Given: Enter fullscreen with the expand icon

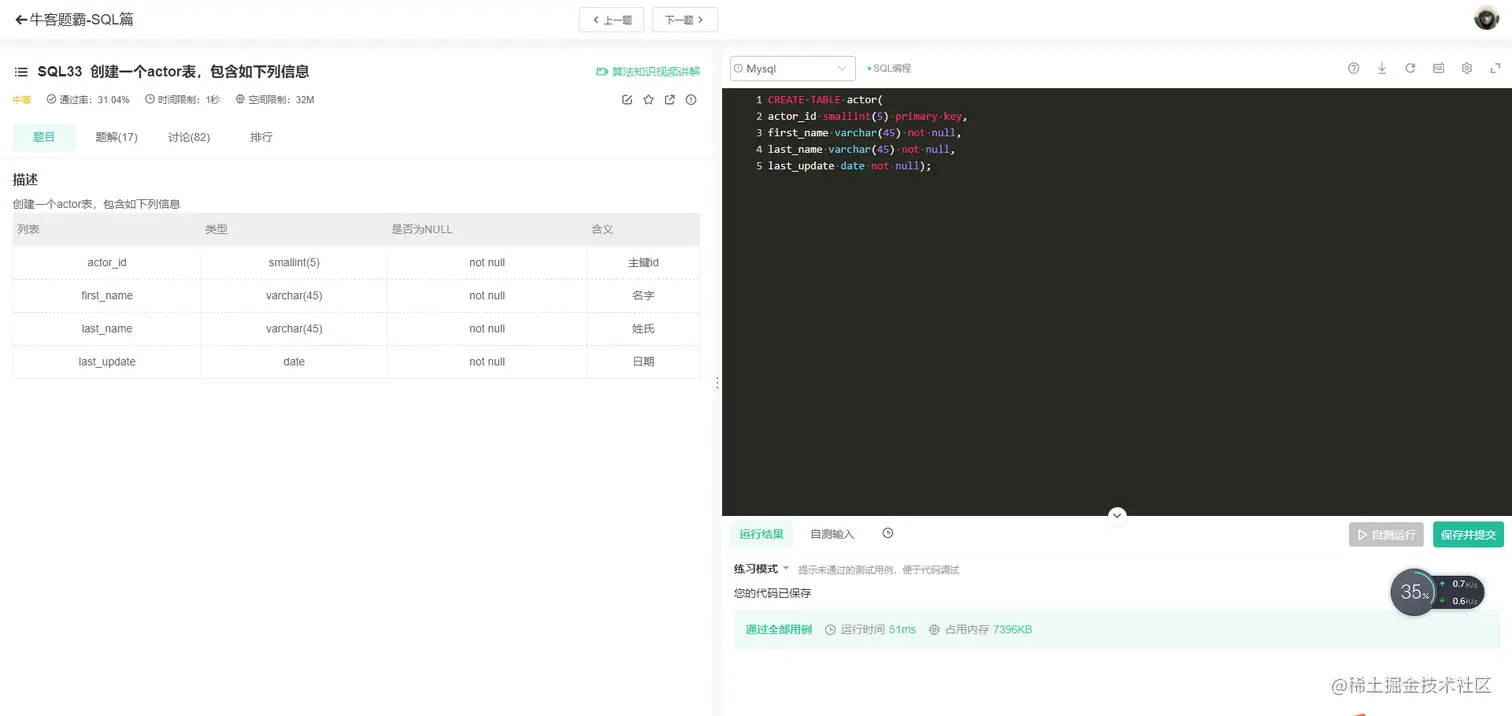Looking at the screenshot, I should pos(1494,68).
